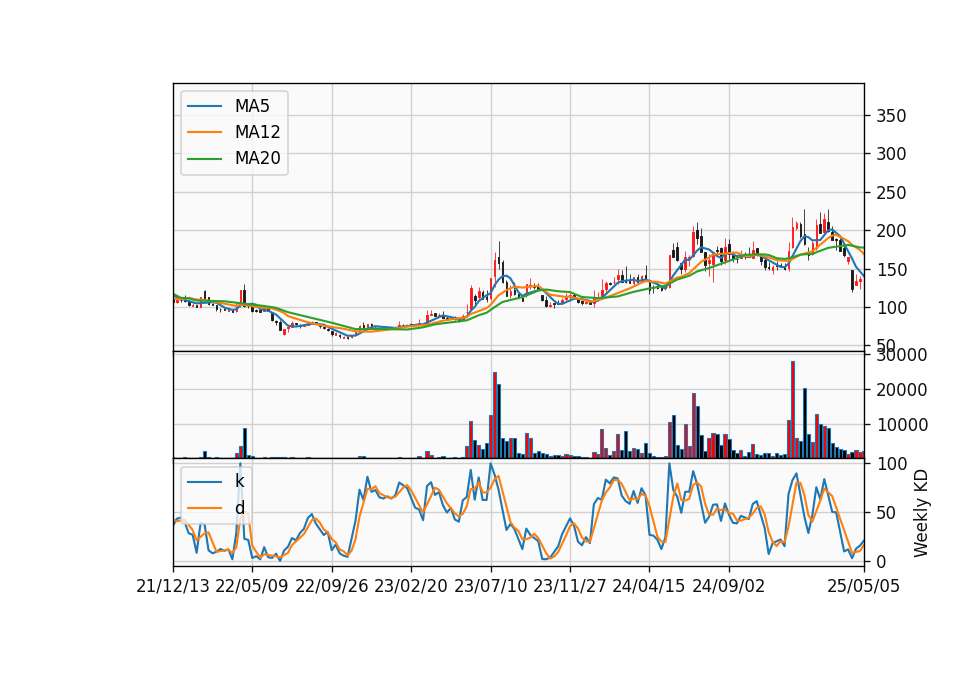The height and width of the screenshot is (690, 960).
Task: Click the MA12 legend label
Action: (257, 132)
